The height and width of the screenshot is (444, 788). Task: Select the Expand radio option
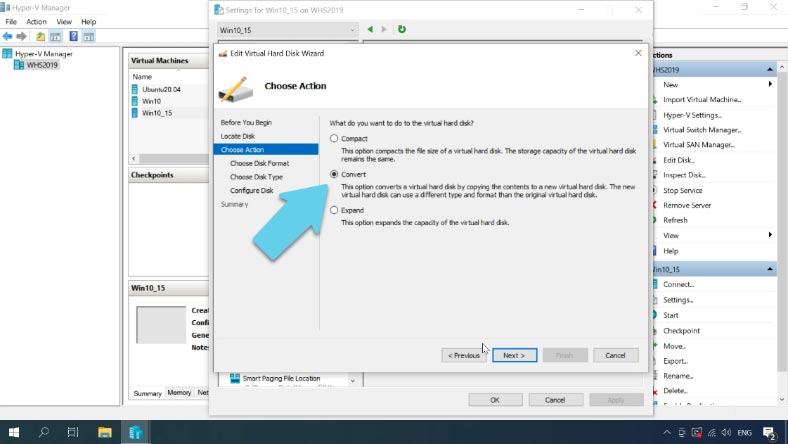click(x=334, y=210)
